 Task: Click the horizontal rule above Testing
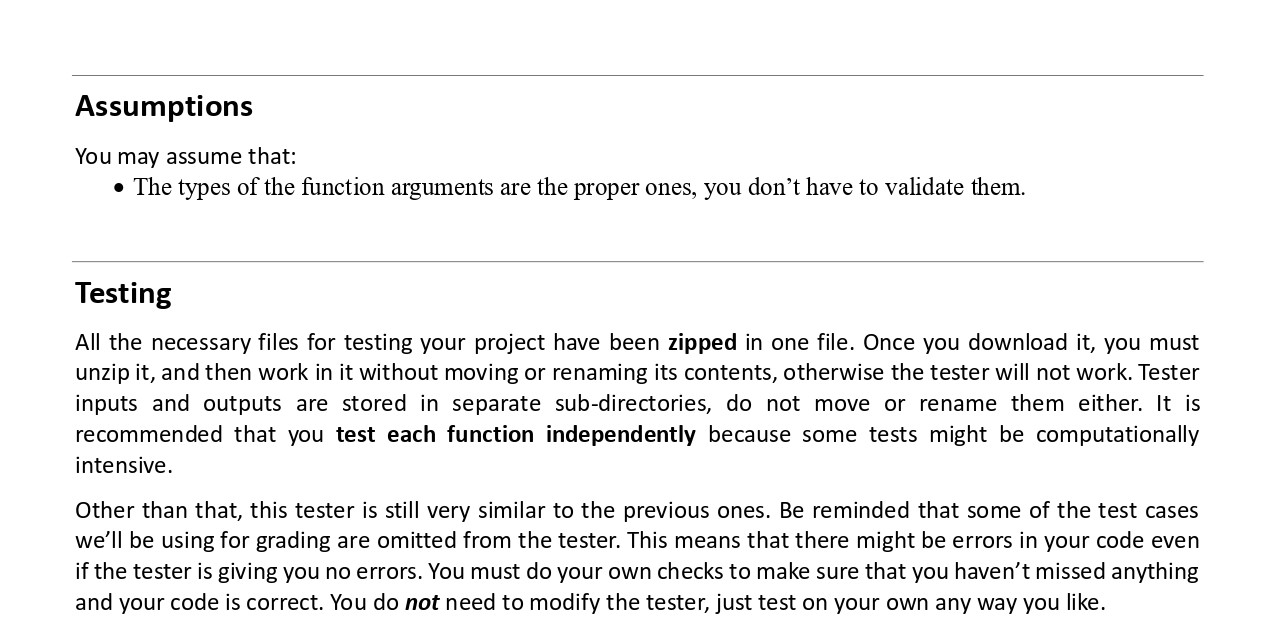(637, 262)
